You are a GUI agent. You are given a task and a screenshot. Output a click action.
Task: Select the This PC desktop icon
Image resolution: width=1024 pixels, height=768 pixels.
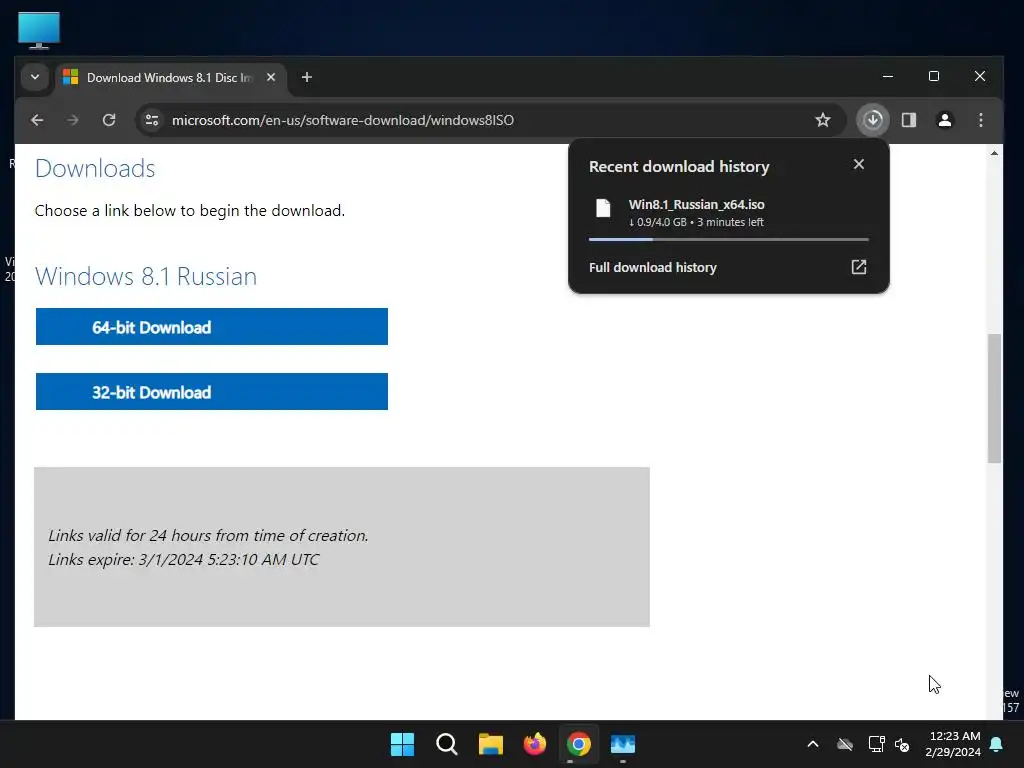coord(39,30)
